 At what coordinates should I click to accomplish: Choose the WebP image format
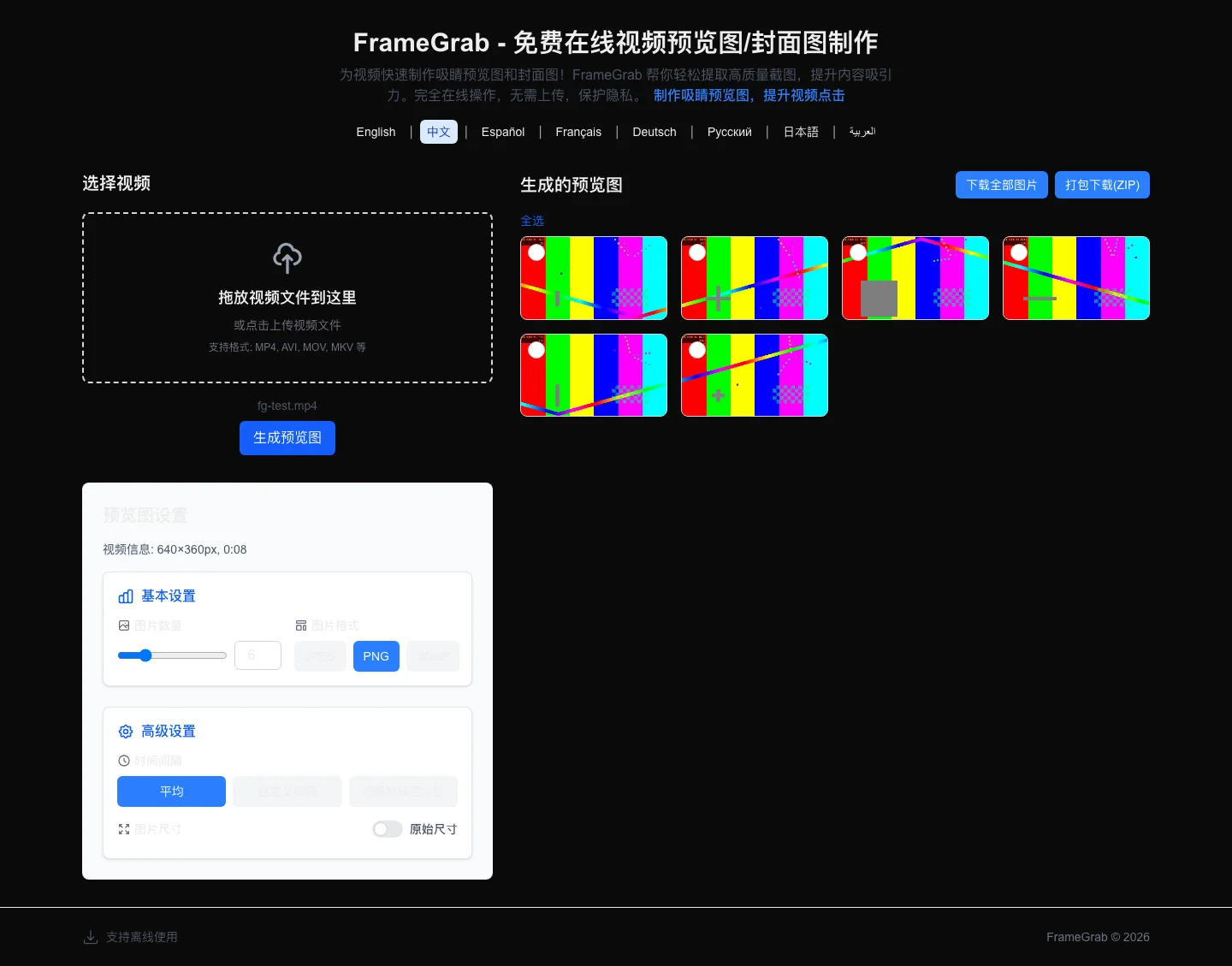click(x=433, y=656)
